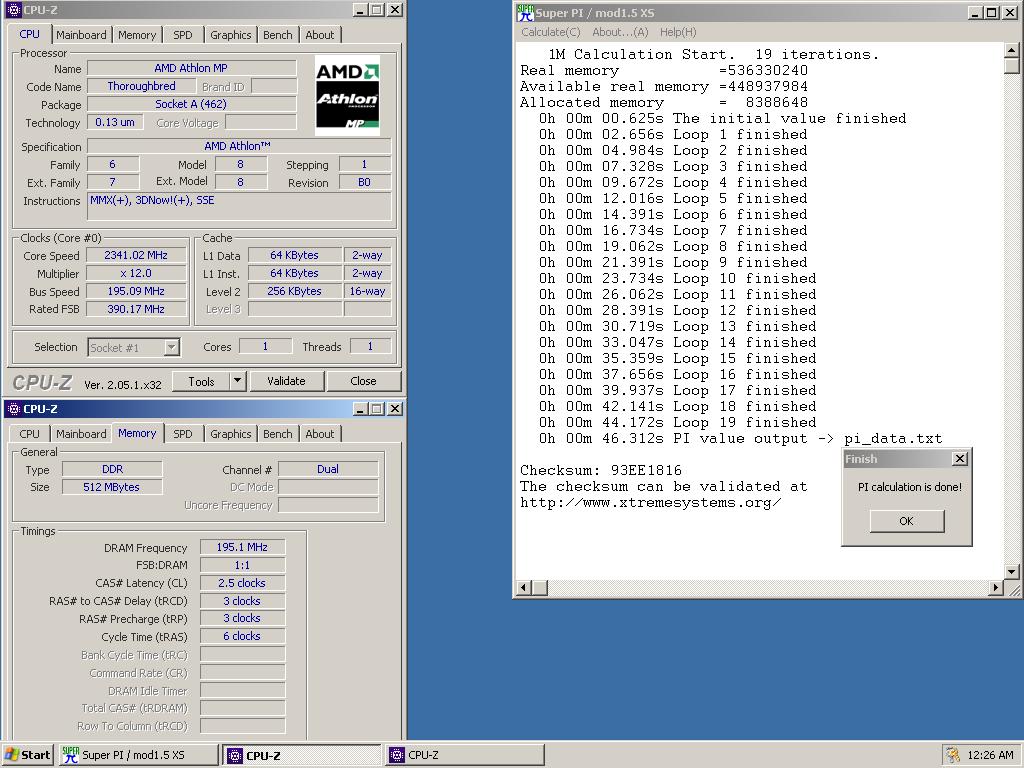Click the PI value output pi_data.txt line
This screenshot has width=1024, height=768.
pyautogui.click(x=741, y=438)
